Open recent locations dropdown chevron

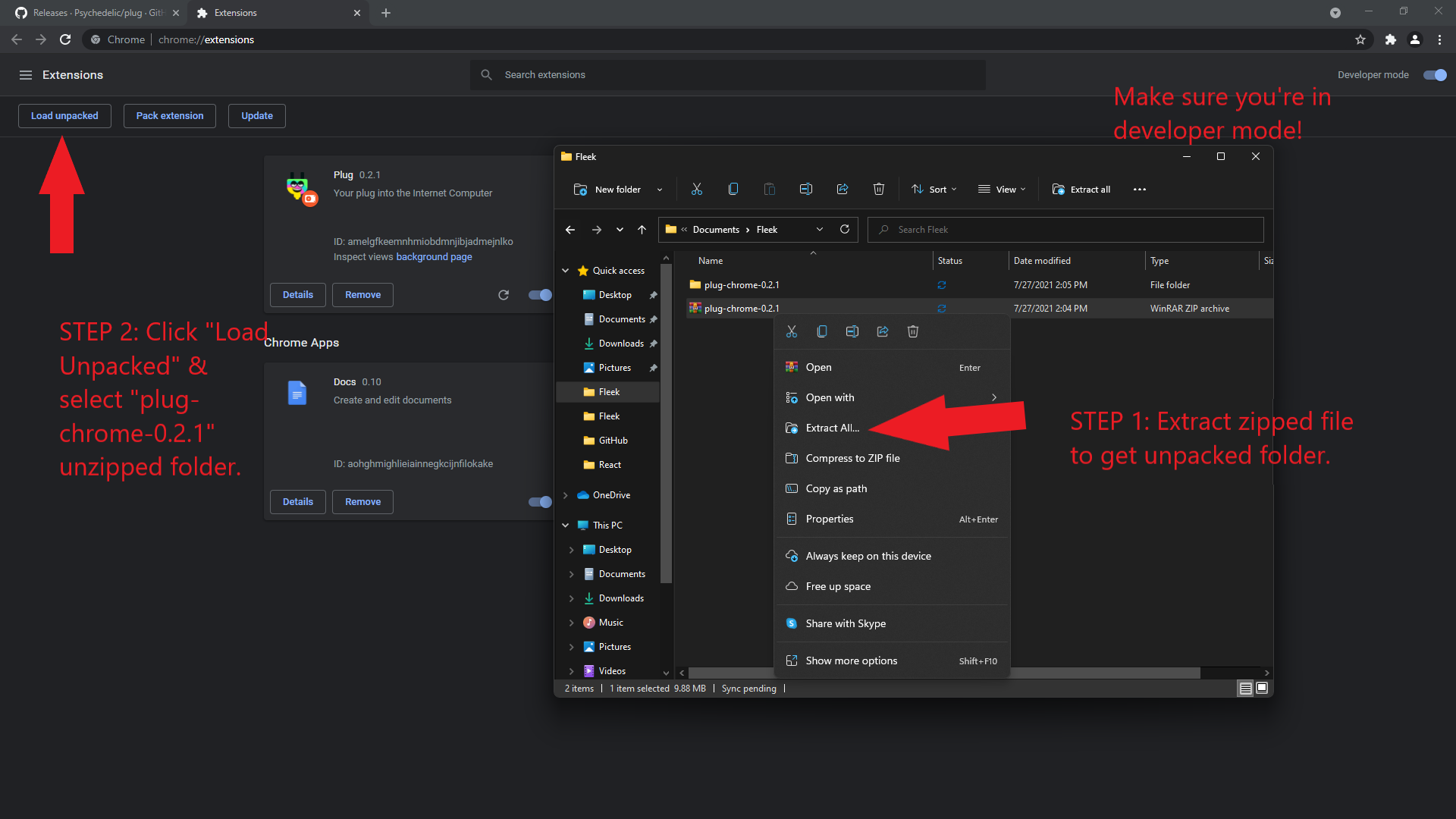point(620,230)
